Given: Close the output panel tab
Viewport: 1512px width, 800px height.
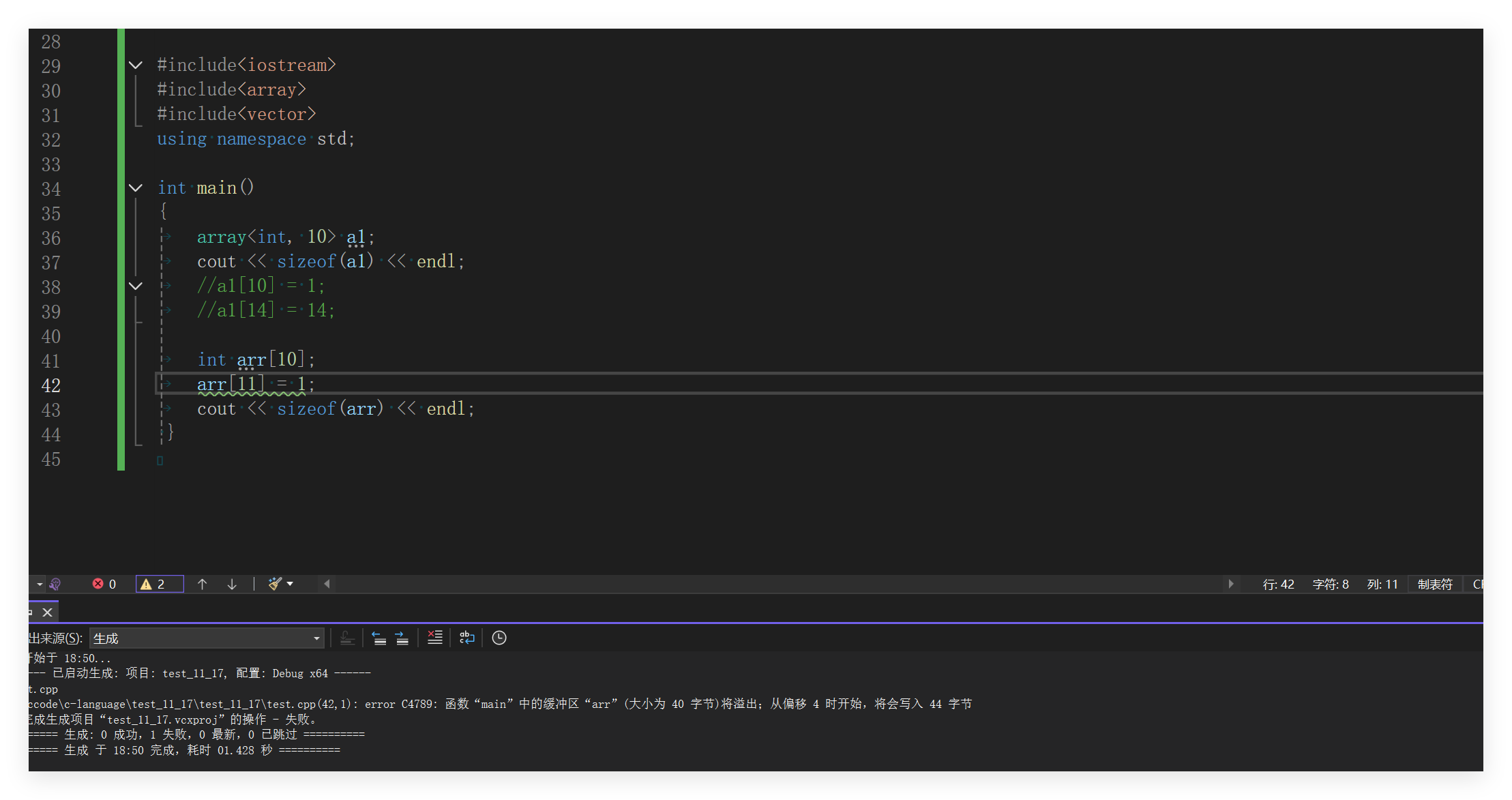Looking at the screenshot, I should 47,612.
